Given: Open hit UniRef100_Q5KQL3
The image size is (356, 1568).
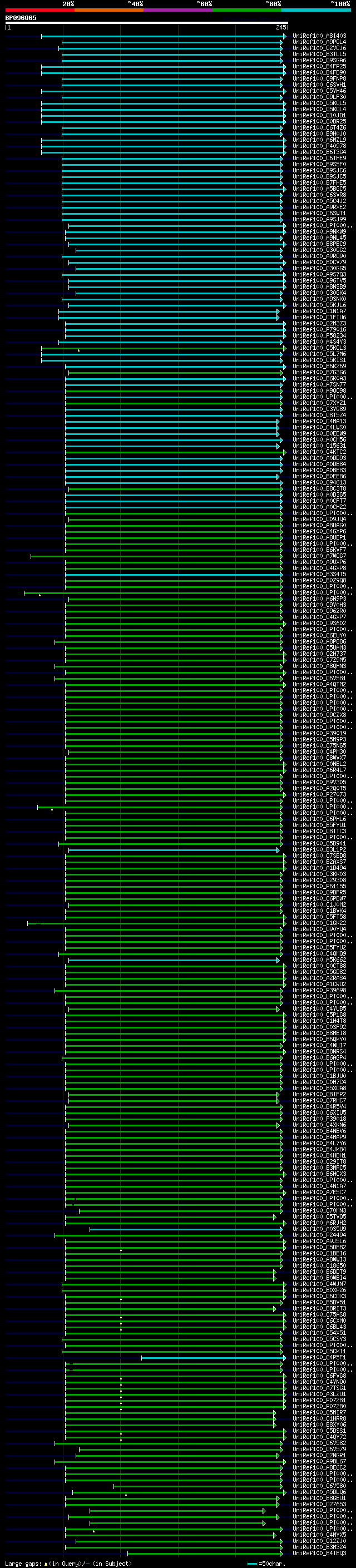Looking at the screenshot, I should [319, 348].
